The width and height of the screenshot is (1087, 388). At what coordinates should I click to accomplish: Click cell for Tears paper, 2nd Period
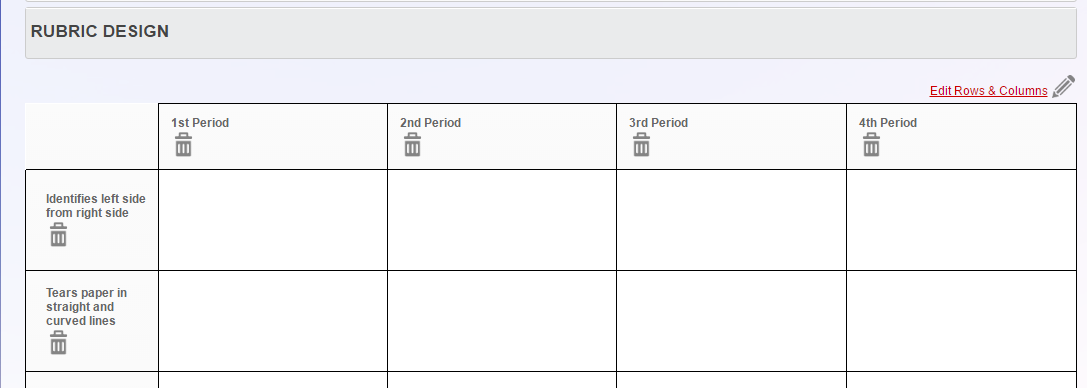pos(502,321)
